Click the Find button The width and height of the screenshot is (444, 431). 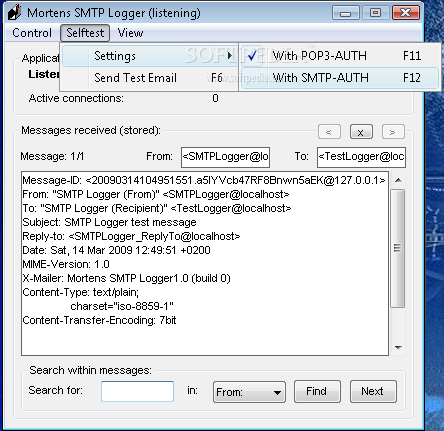click(x=317, y=391)
